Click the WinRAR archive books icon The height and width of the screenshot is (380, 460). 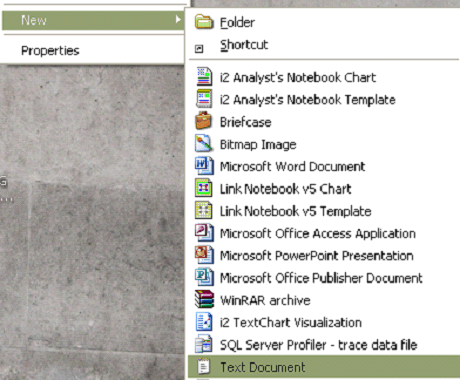[204, 299]
